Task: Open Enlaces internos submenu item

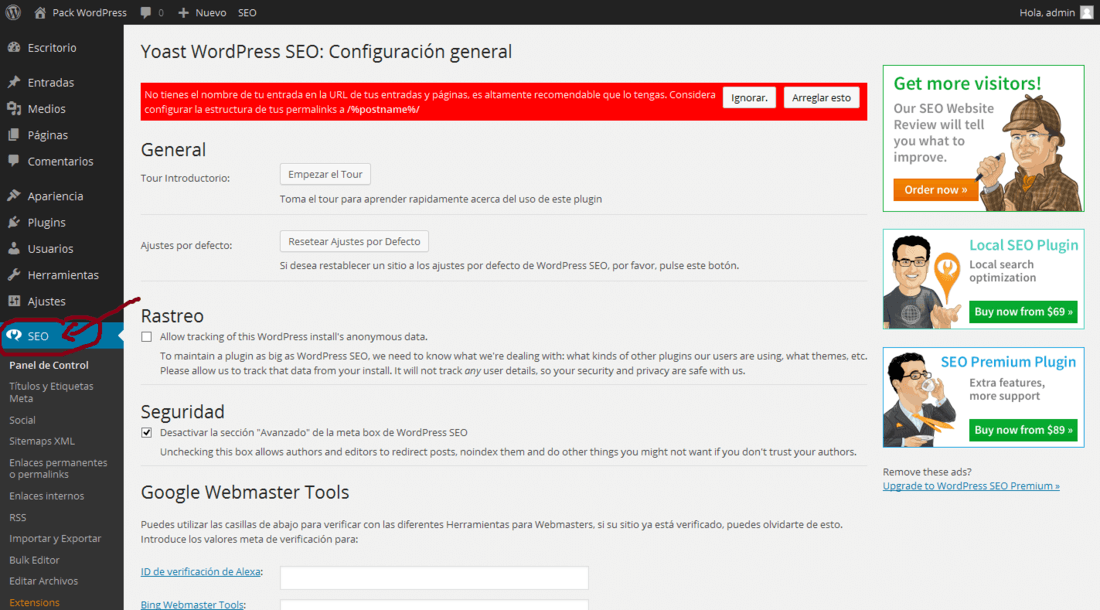Action: [x=46, y=496]
